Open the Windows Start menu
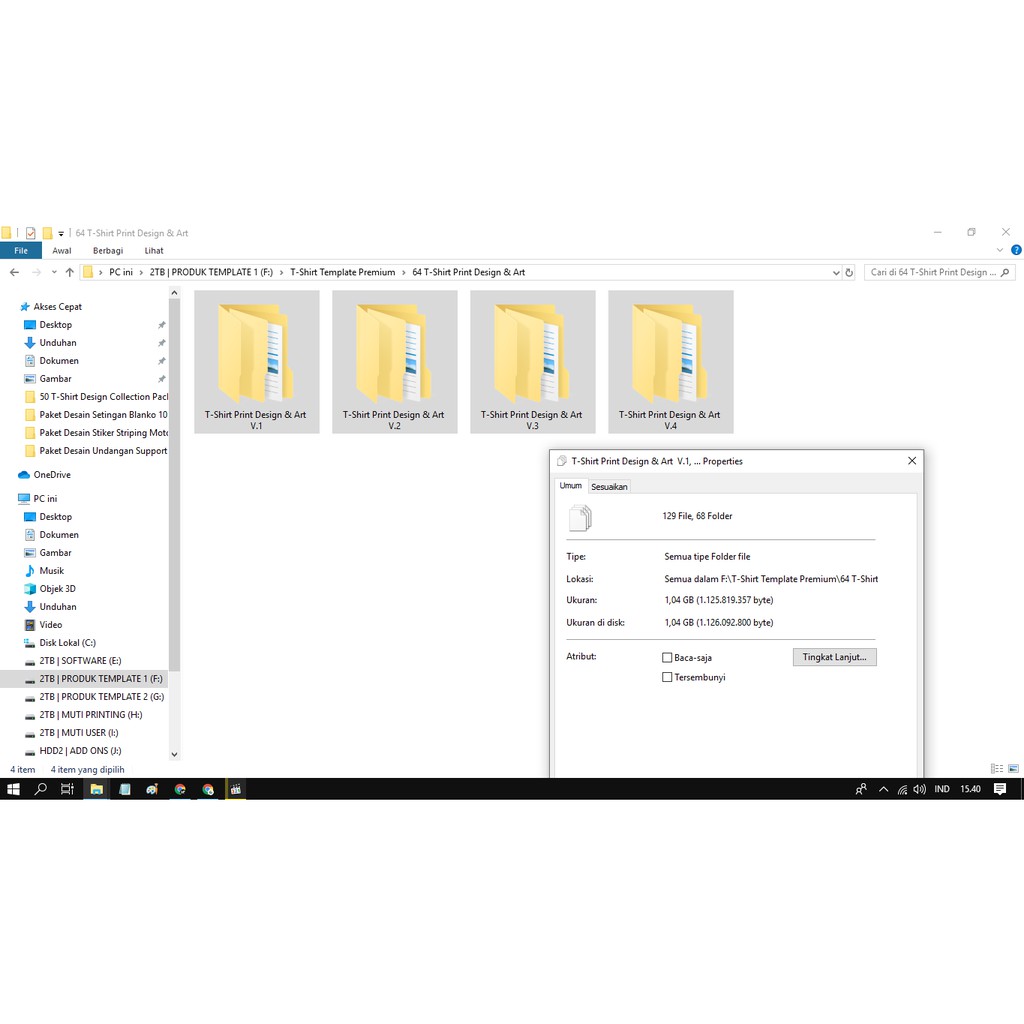 point(13,789)
